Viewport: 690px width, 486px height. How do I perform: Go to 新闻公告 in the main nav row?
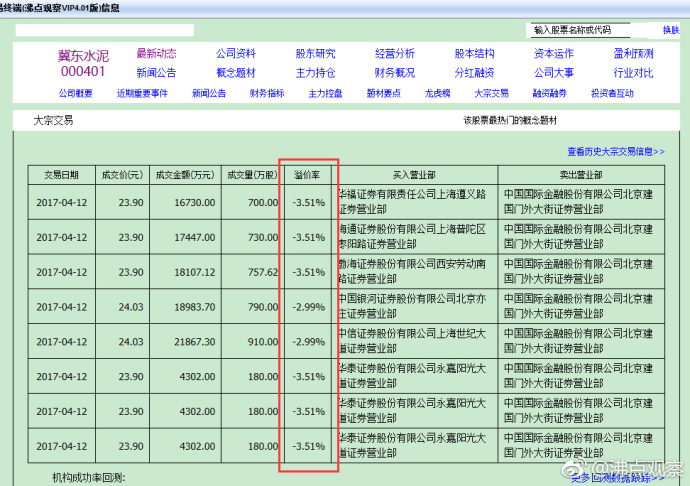(156, 73)
